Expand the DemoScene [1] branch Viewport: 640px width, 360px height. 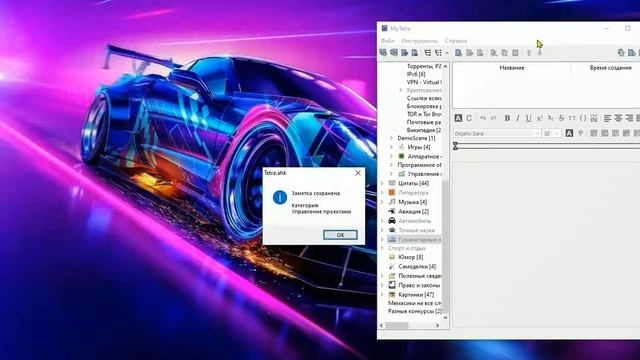tap(391, 138)
